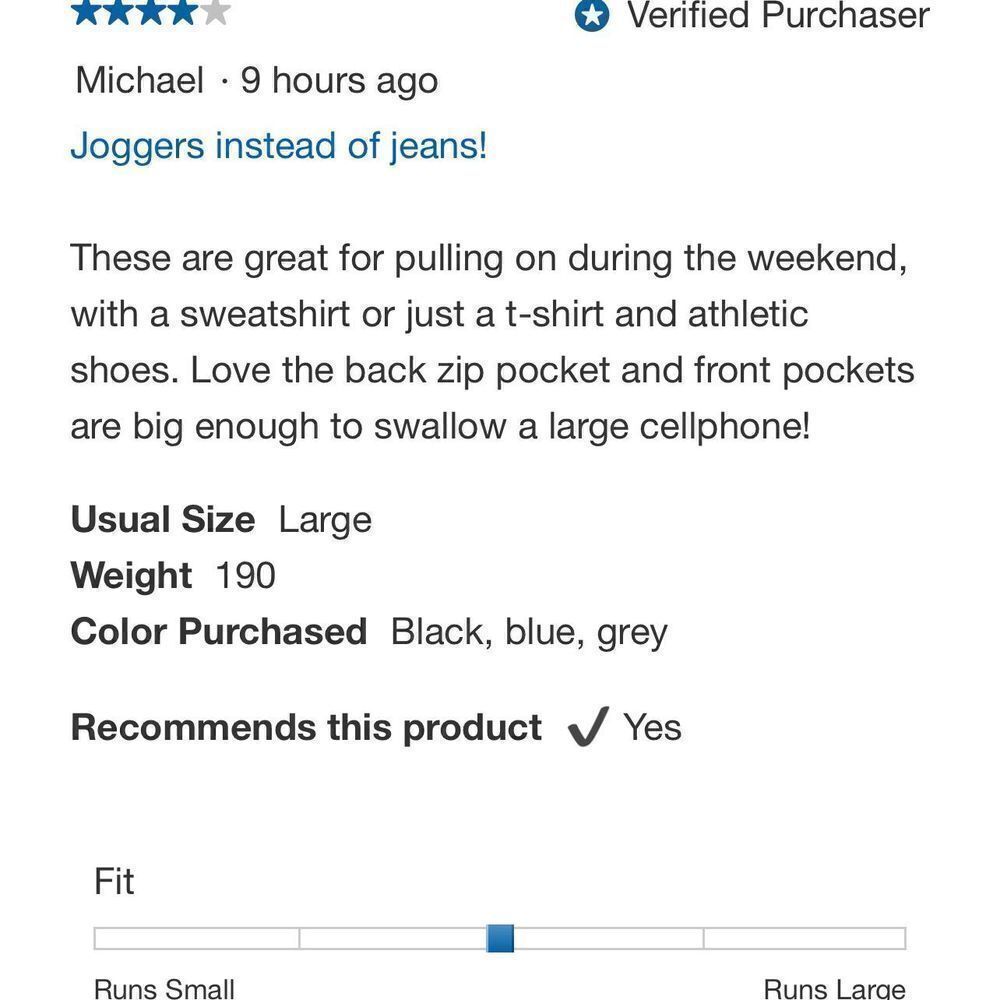Viewport: 1000px width, 1000px height.
Task: Click the Runs Small label
Action: [x=163, y=987]
